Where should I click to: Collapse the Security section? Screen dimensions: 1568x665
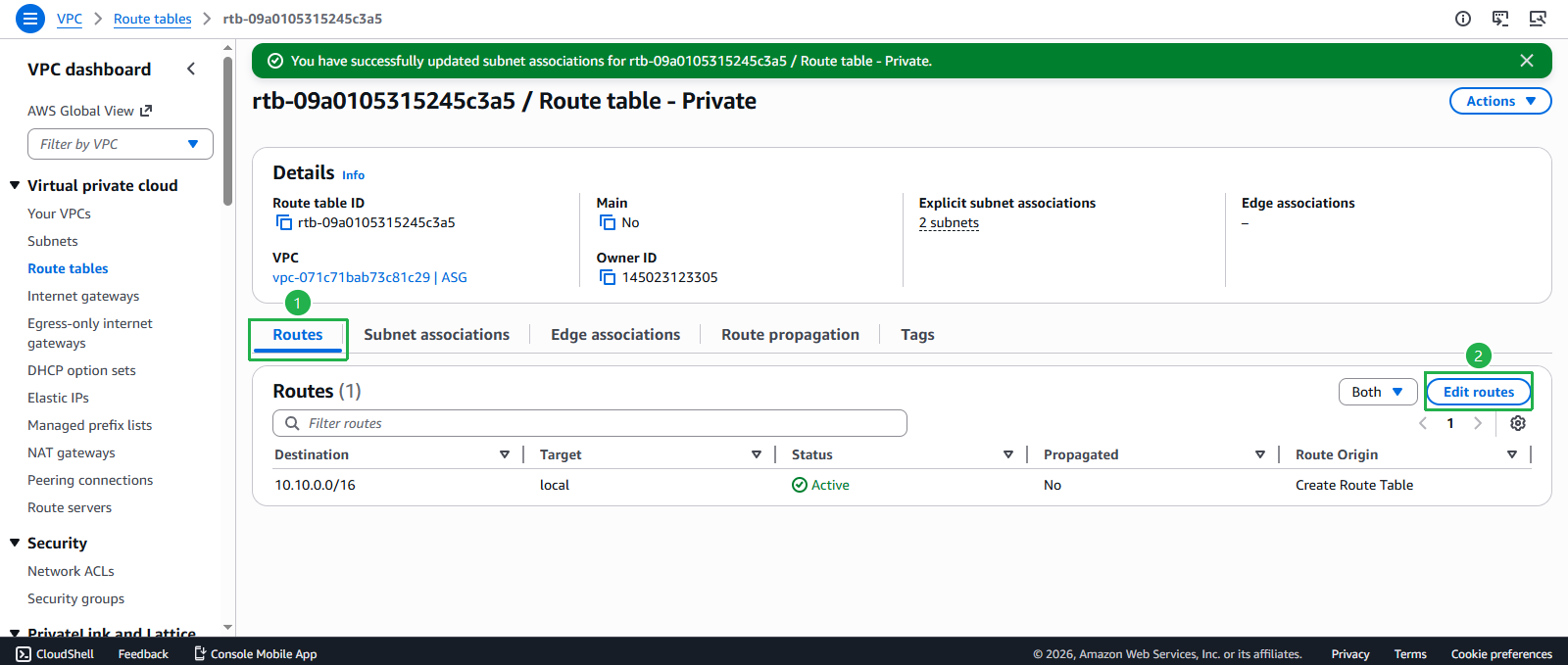pyautogui.click(x=15, y=543)
